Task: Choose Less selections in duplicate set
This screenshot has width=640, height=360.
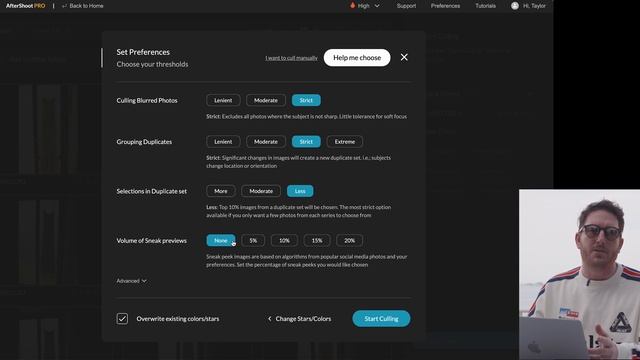Action: click(300, 191)
